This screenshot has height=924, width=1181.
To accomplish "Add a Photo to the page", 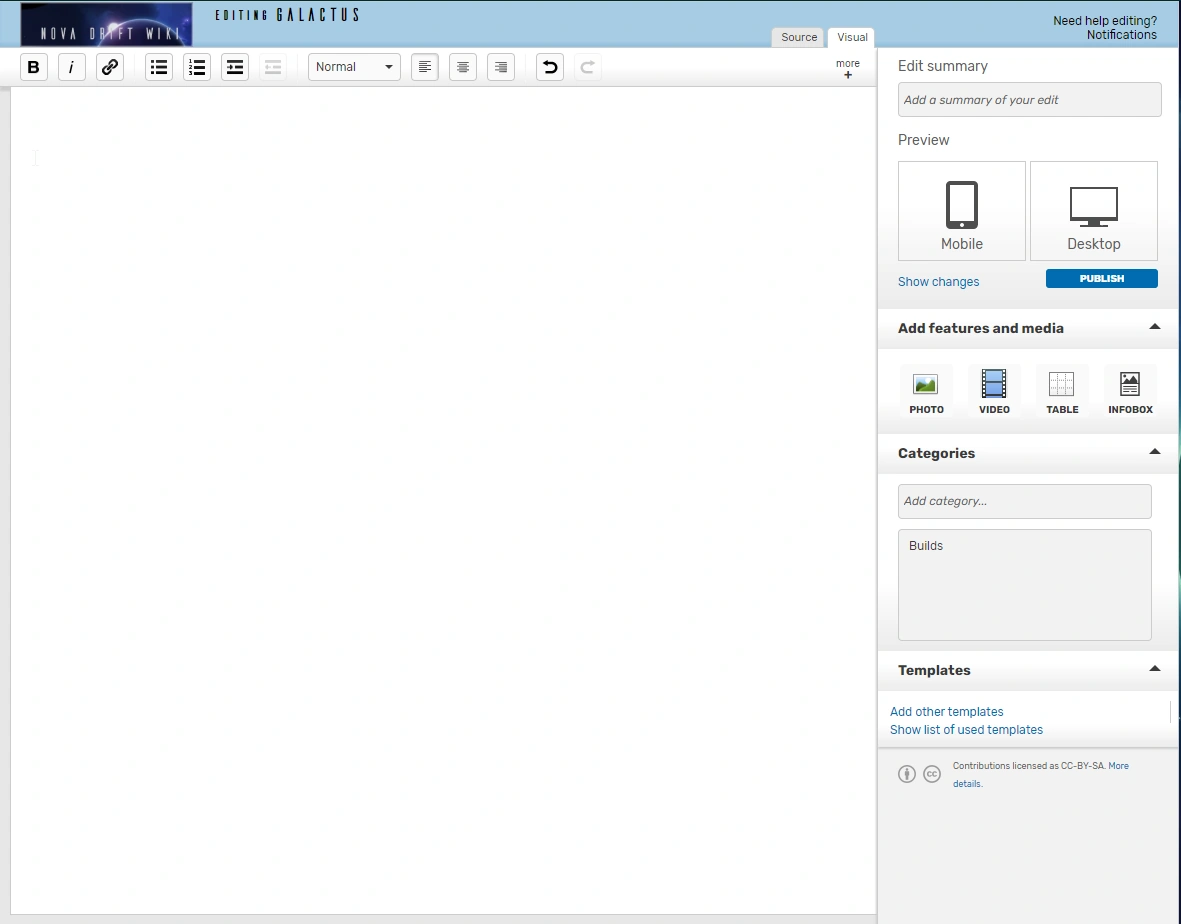I will point(926,391).
